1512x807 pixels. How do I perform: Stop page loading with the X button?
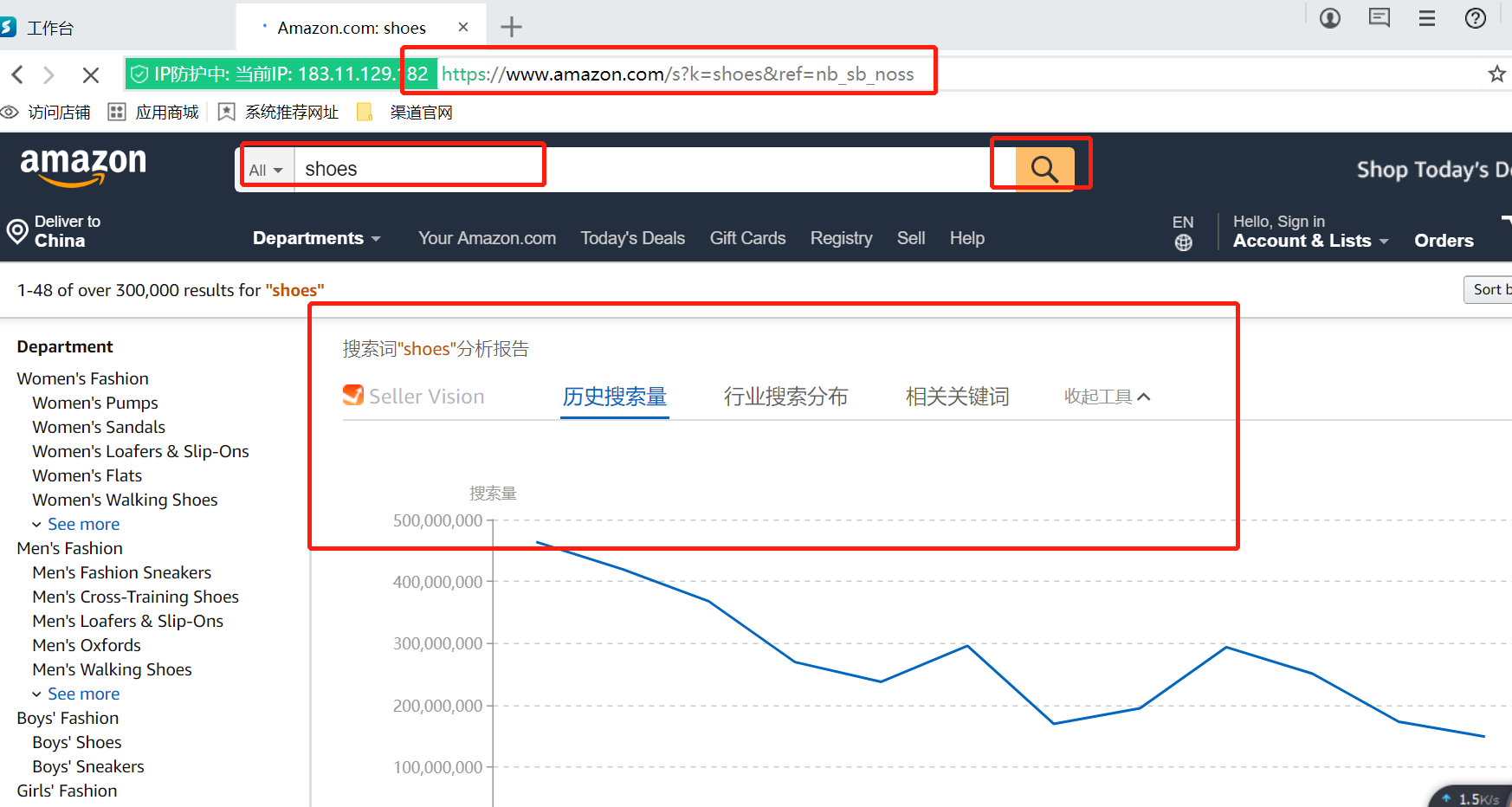(90, 75)
